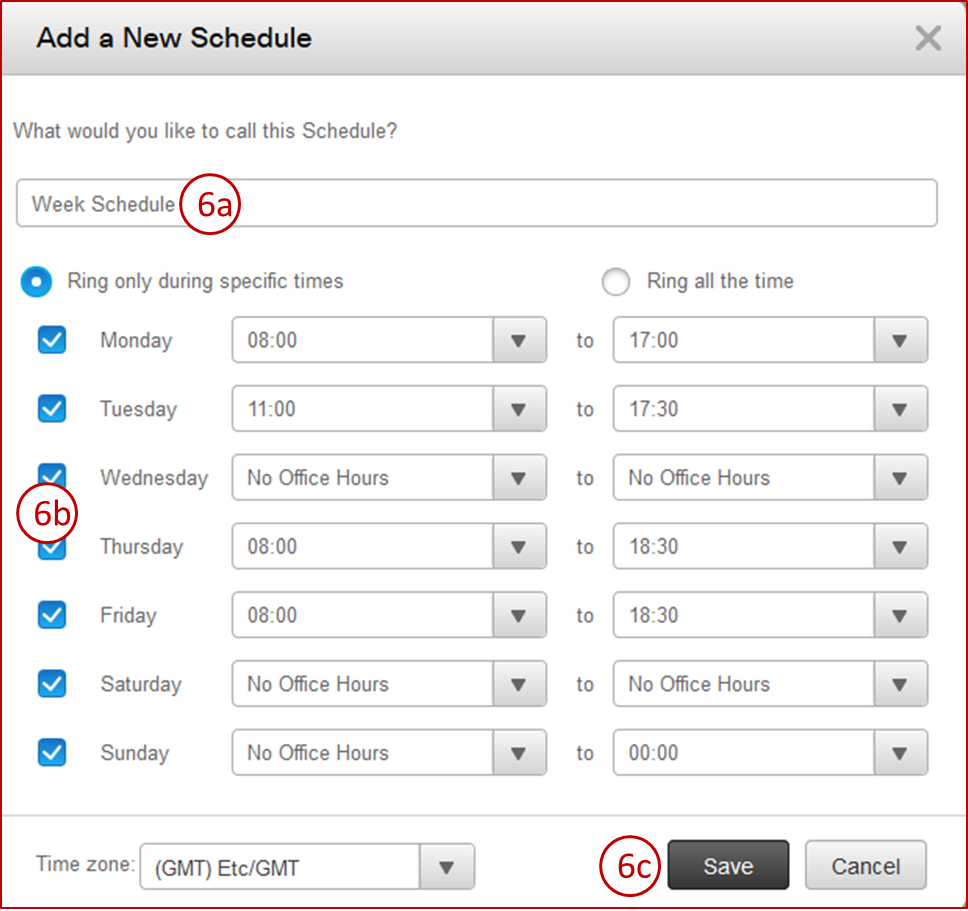Select Ring only during specific times

(x=37, y=282)
